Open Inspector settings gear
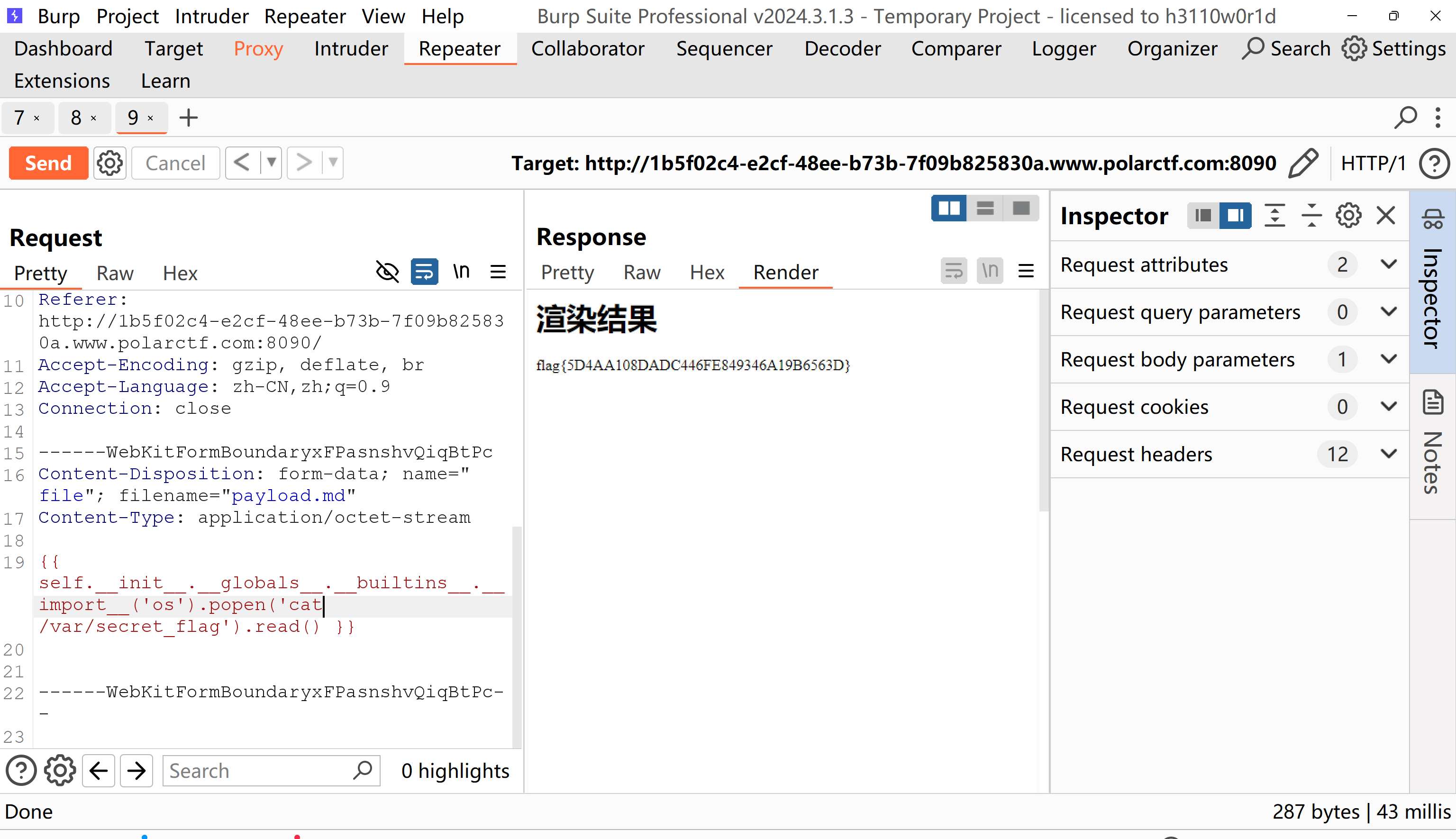Image resolution: width=1456 pixels, height=839 pixels. click(1348, 216)
